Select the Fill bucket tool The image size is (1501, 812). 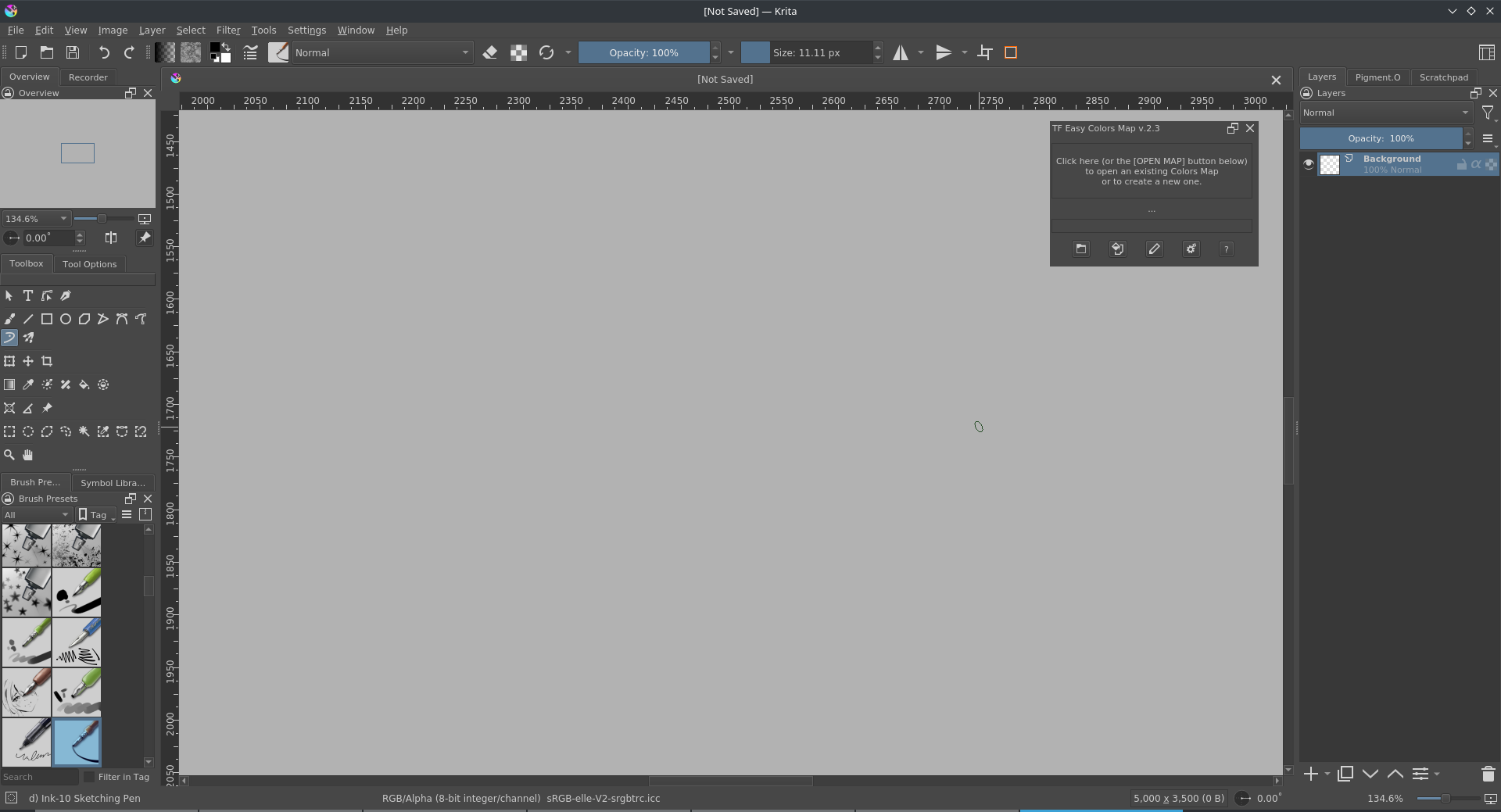click(x=84, y=385)
